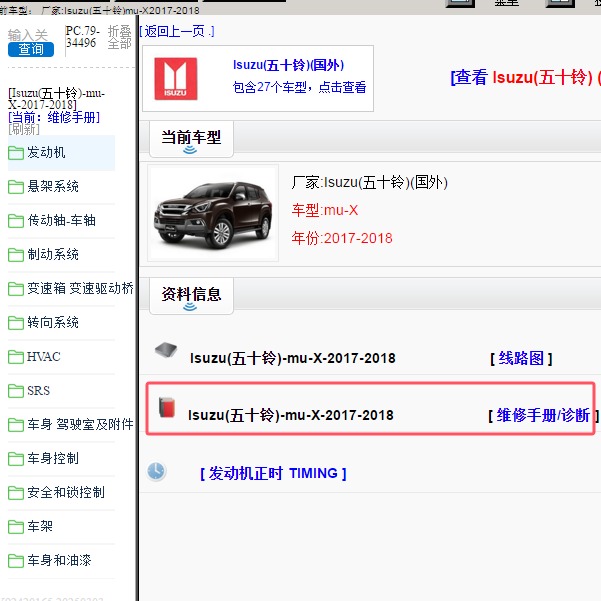Click the mu-X vehicle photo thumbnail
This screenshot has height=601, width=601.
(x=213, y=213)
